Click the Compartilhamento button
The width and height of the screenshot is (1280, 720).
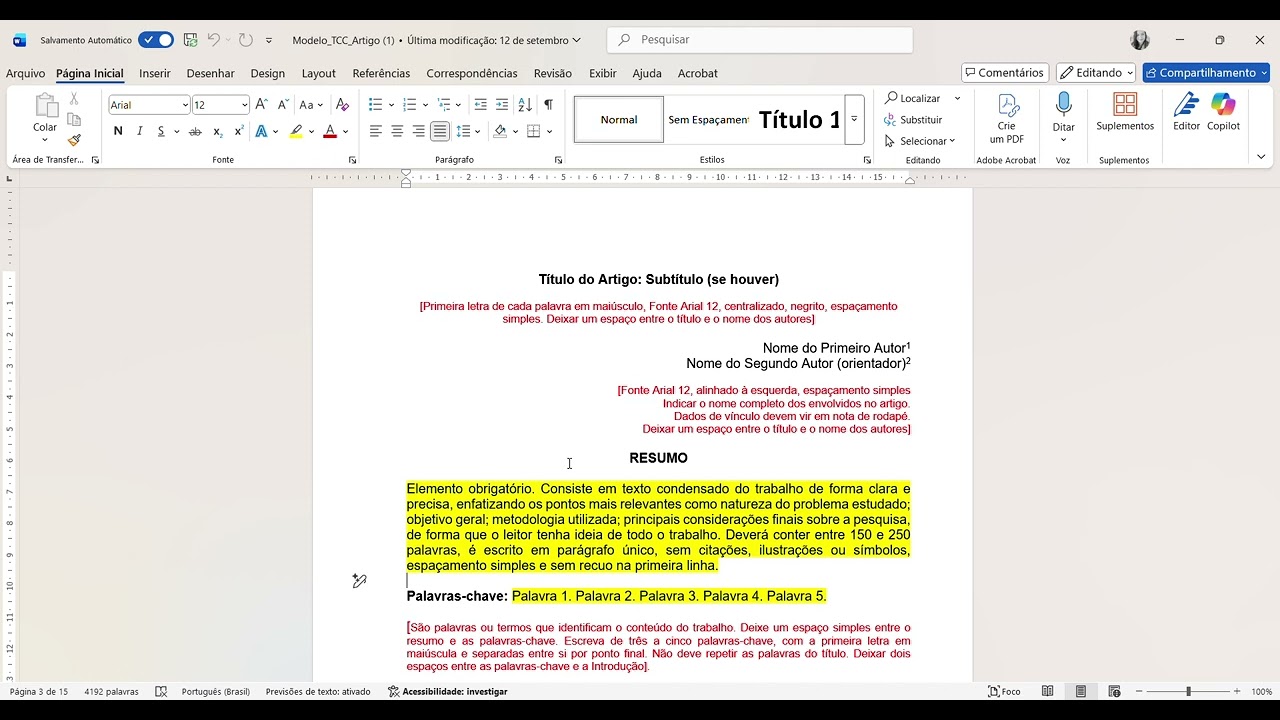coord(1206,73)
